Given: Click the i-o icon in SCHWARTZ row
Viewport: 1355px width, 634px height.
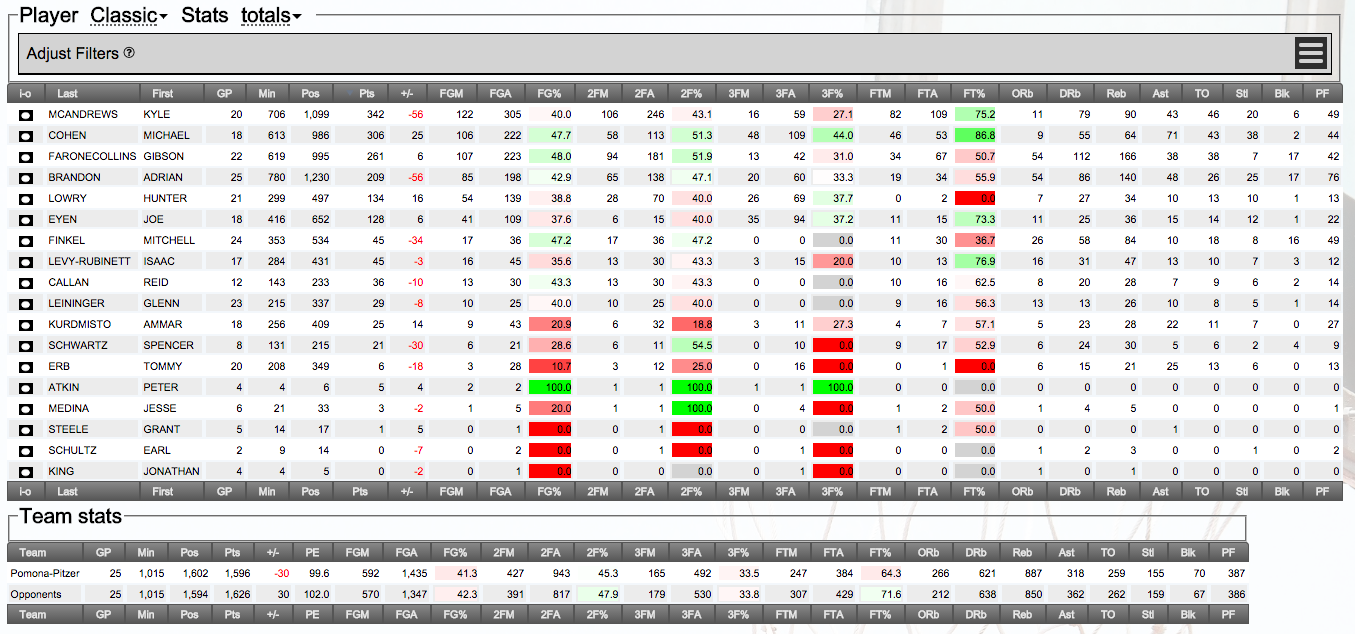Looking at the screenshot, I should coord(25,346).
